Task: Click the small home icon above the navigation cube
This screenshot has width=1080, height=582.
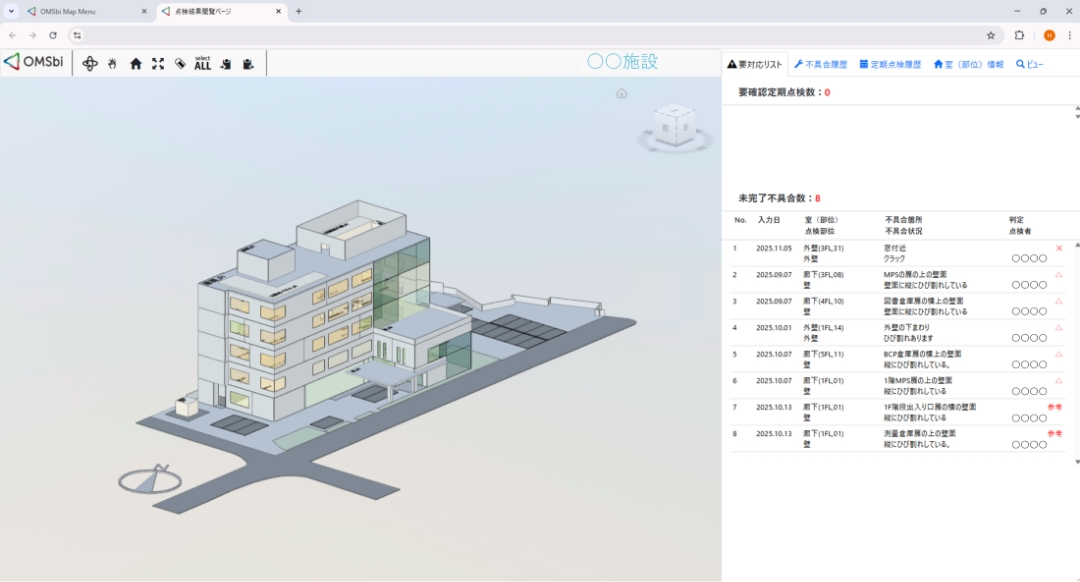Action: pyautogui.click(x=622, y=93)
